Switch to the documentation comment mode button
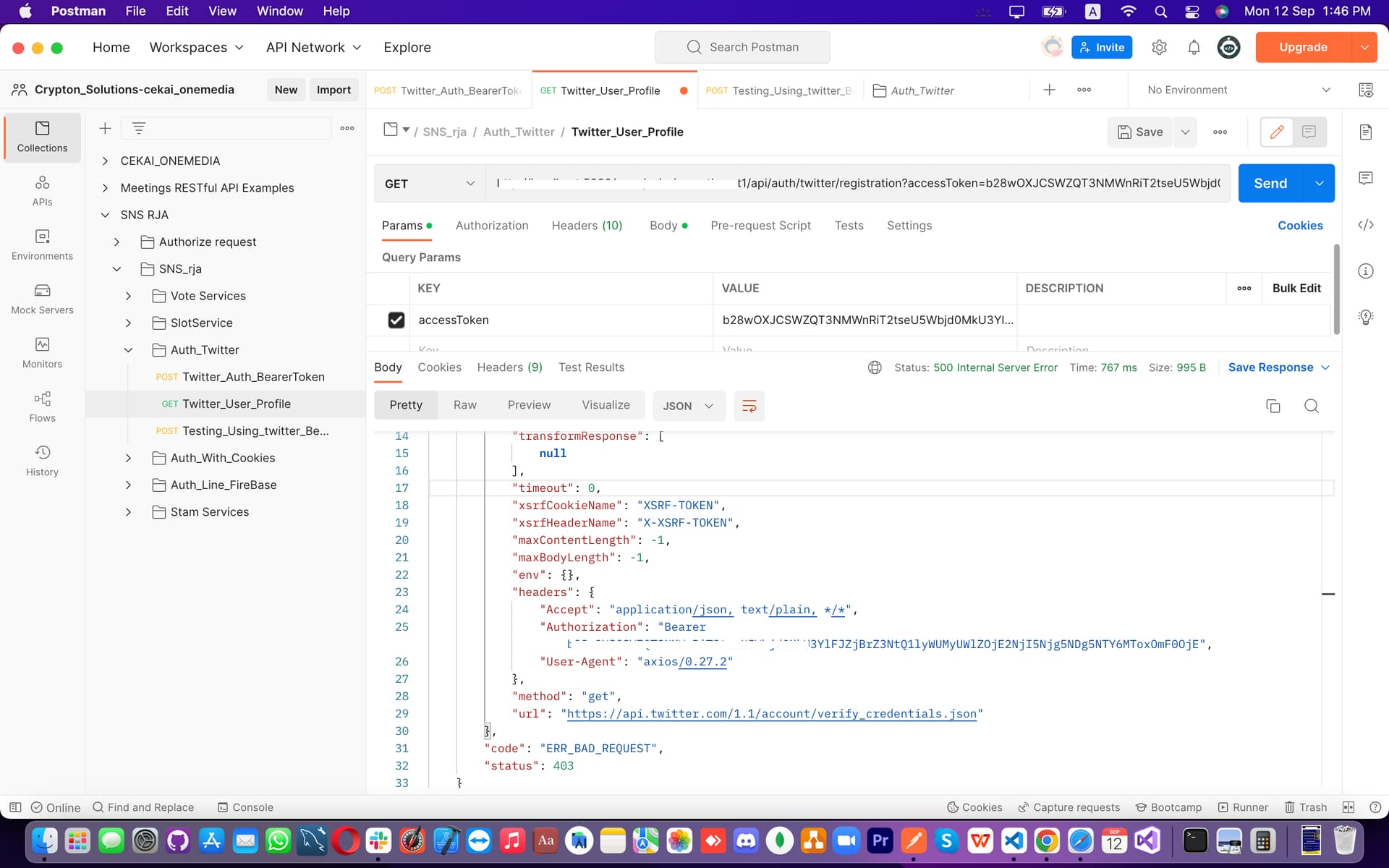The height and width of the screenshot is (868, 1389). pos(1309,132)
